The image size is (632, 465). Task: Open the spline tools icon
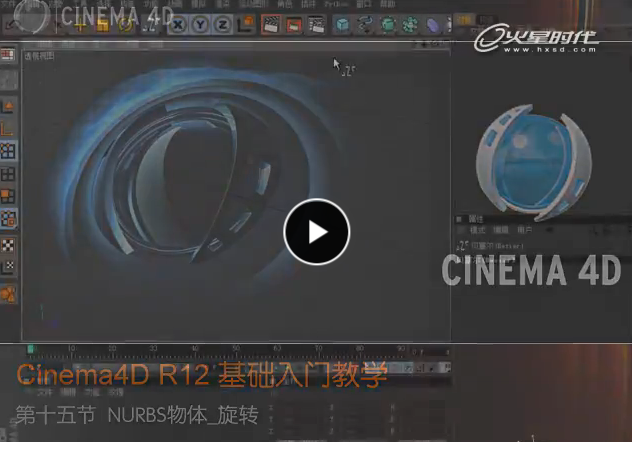(x=365, y=25)
